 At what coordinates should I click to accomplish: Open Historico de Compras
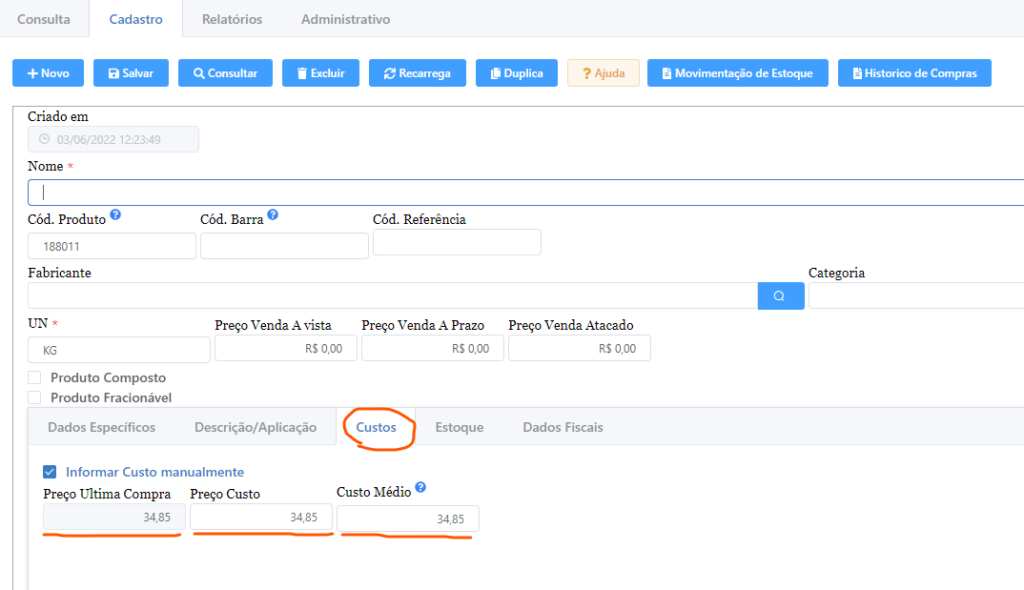tap(914, 73)
